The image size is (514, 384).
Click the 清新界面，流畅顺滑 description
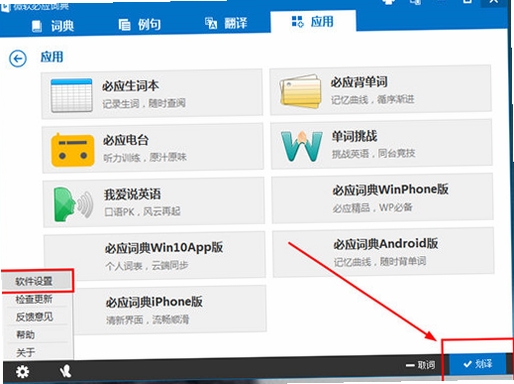pos(148,320)
